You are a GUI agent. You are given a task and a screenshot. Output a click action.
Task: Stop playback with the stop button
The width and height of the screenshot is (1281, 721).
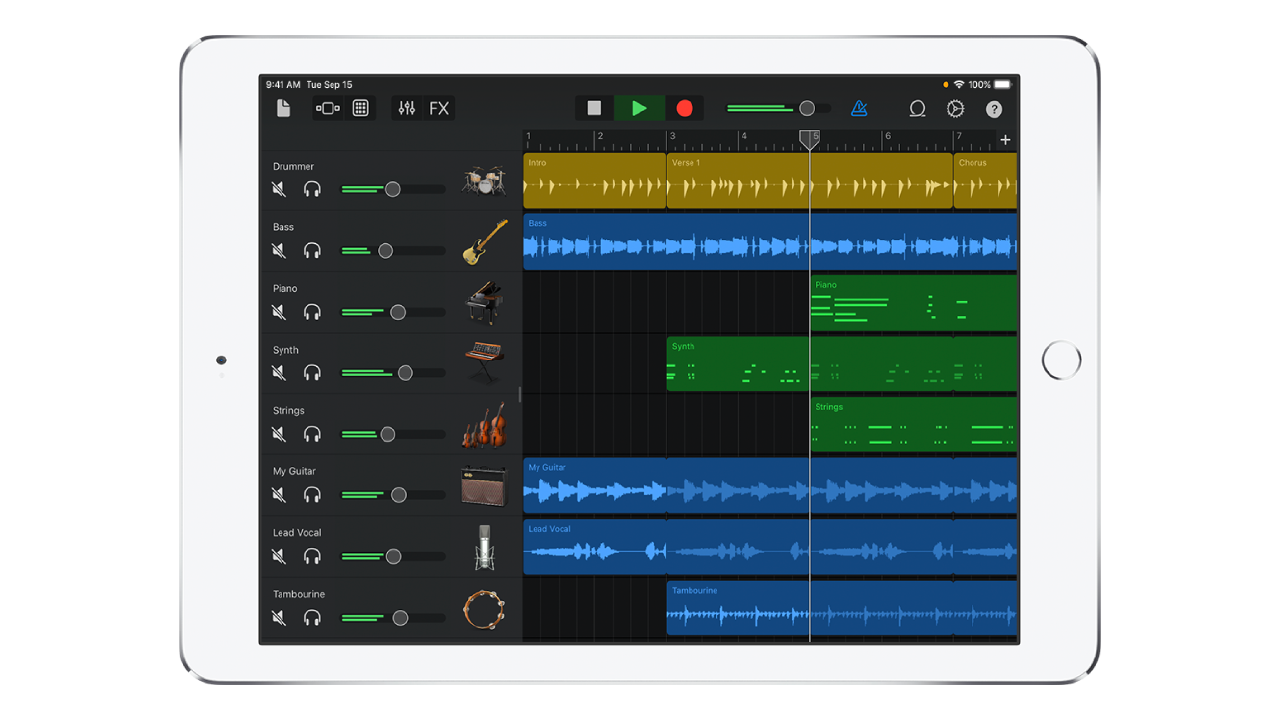point(594,108)
